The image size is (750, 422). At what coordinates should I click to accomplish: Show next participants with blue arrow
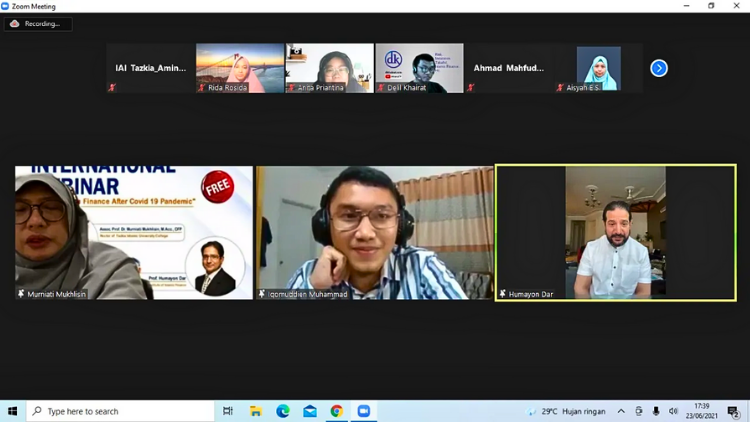tap(659, 68)
